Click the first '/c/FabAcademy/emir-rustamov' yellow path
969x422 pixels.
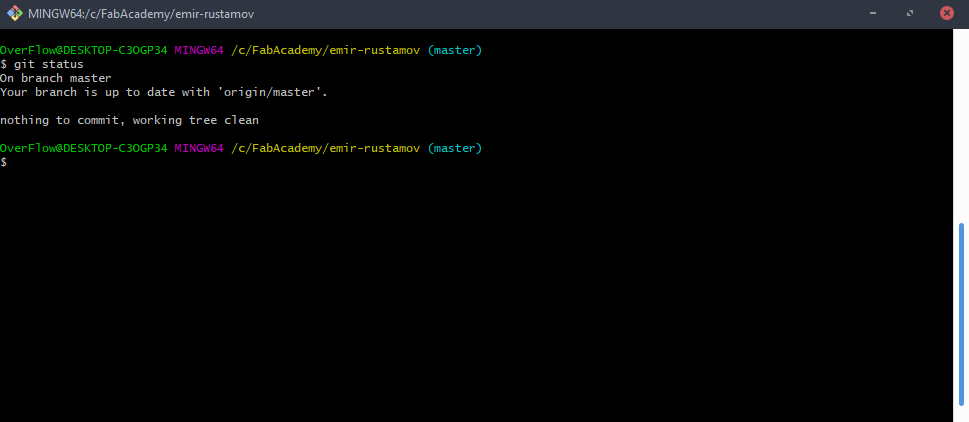tap(326, 51)
